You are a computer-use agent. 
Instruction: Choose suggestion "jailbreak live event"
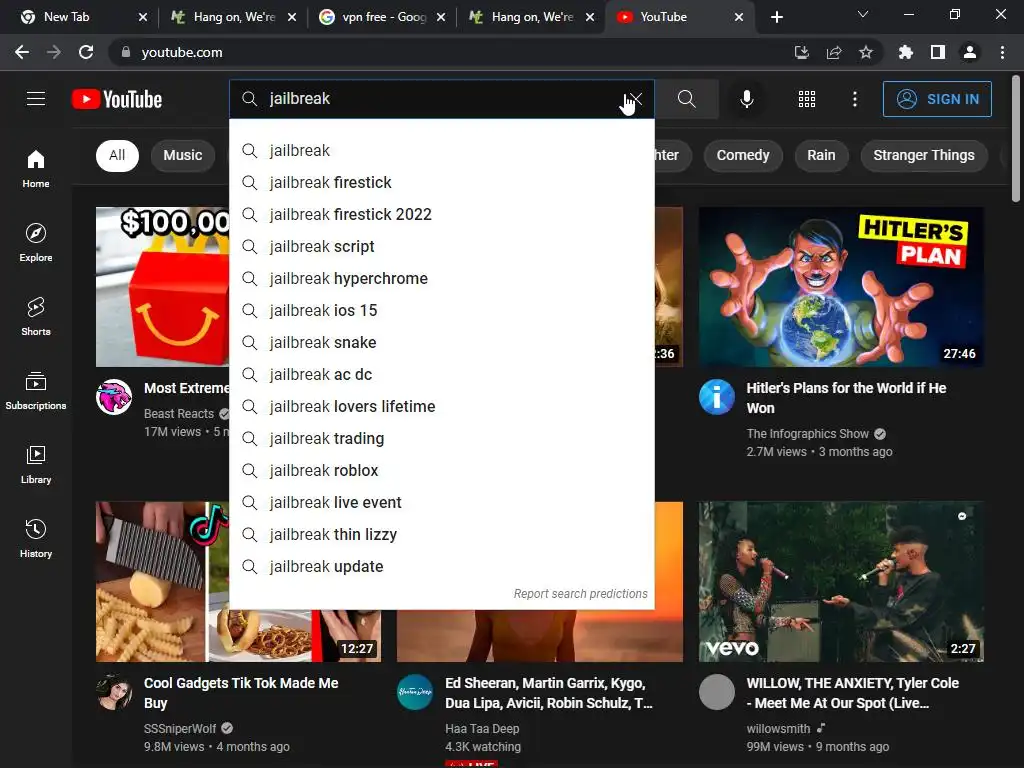[441, 502]
